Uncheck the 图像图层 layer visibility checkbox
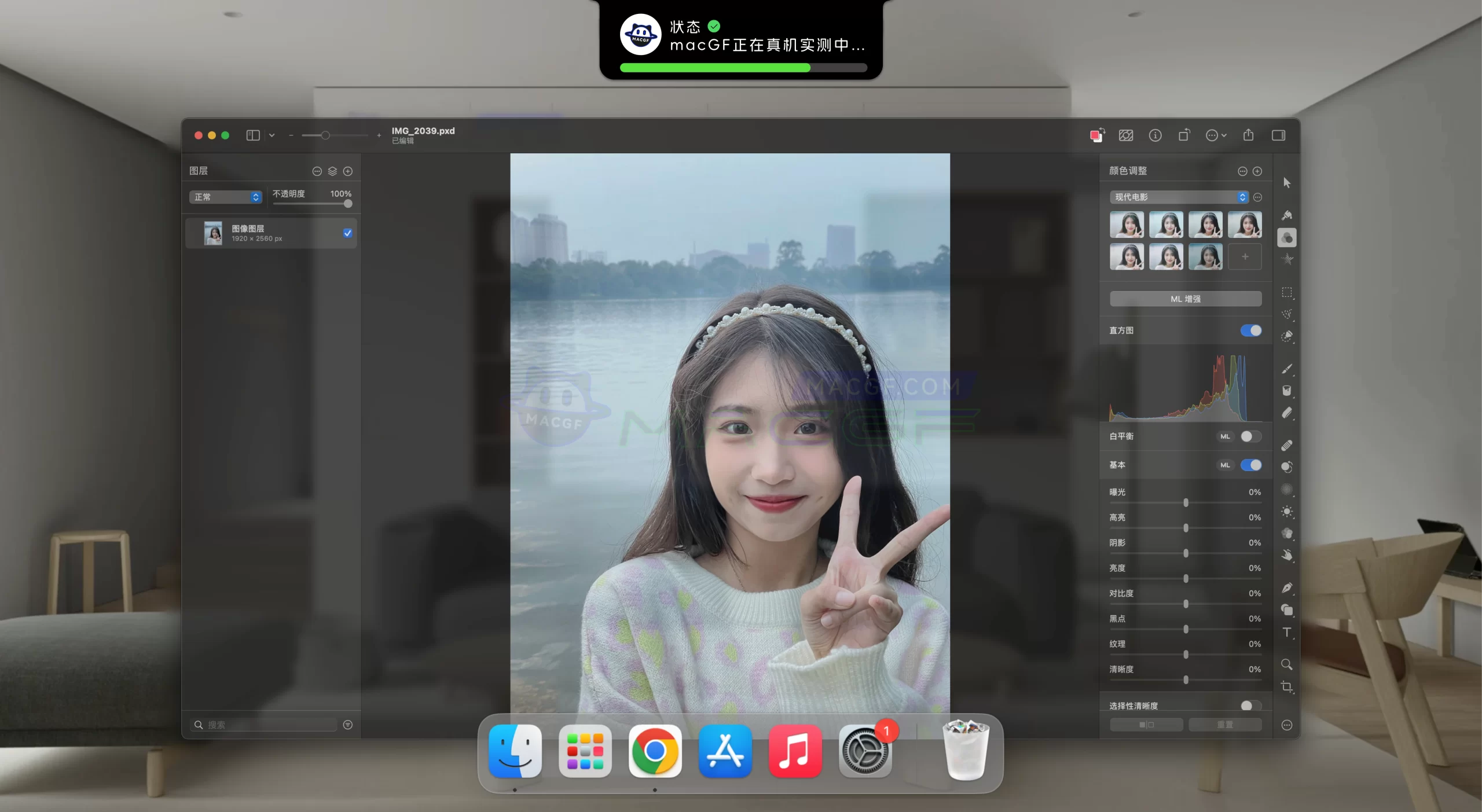The height and width of the screenshot is (812, 1482). [x=348, y=233]
